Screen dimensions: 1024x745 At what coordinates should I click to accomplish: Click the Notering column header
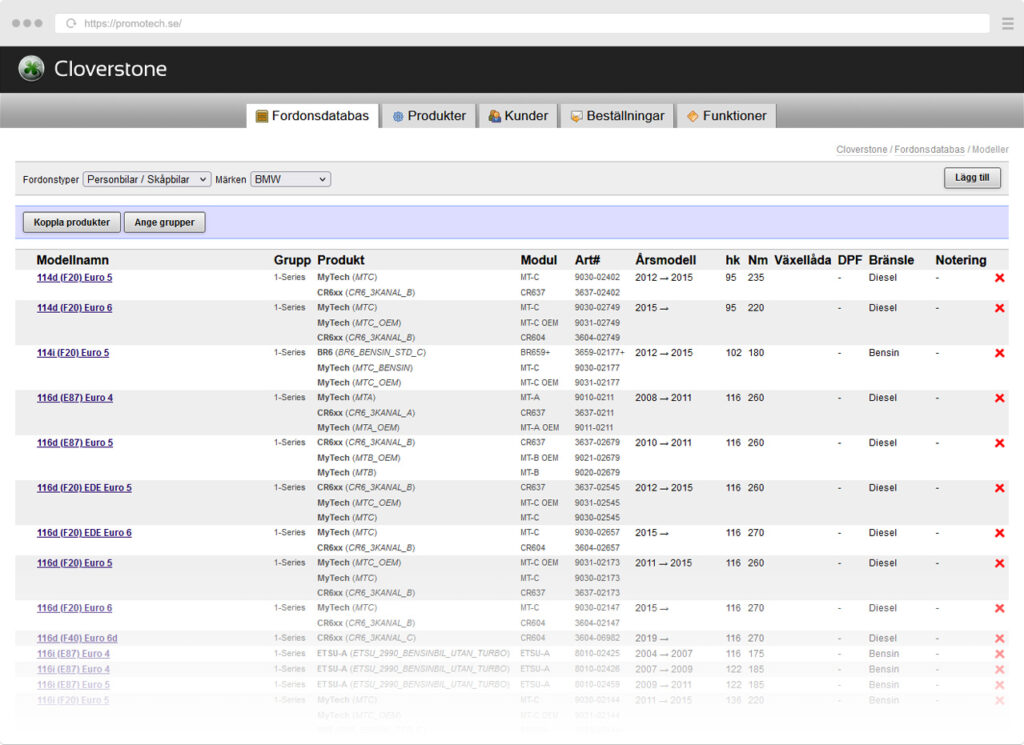coord(961,260)
